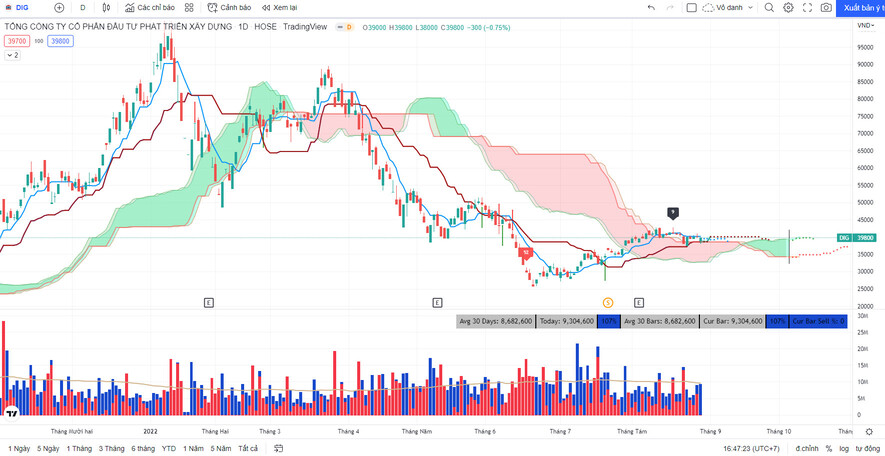The image size is (885, 456).
Task: Toggle percent scale mode
Action: [x=829, y=449]
